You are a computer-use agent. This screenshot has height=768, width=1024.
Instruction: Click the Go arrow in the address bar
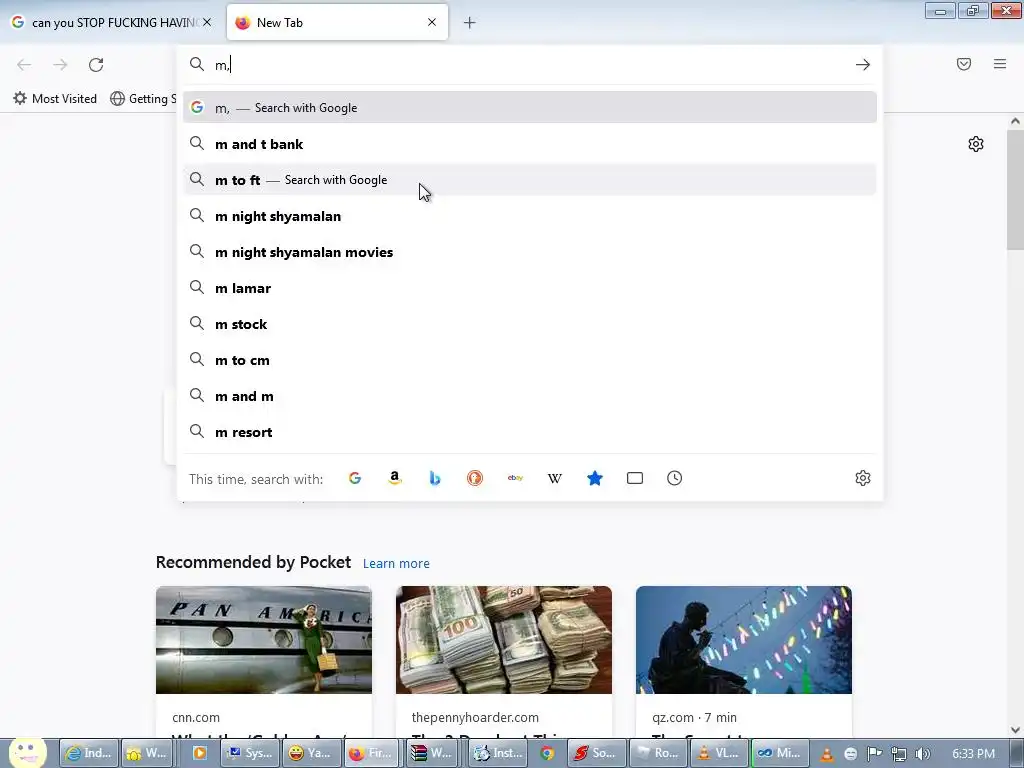pos(863,64)
